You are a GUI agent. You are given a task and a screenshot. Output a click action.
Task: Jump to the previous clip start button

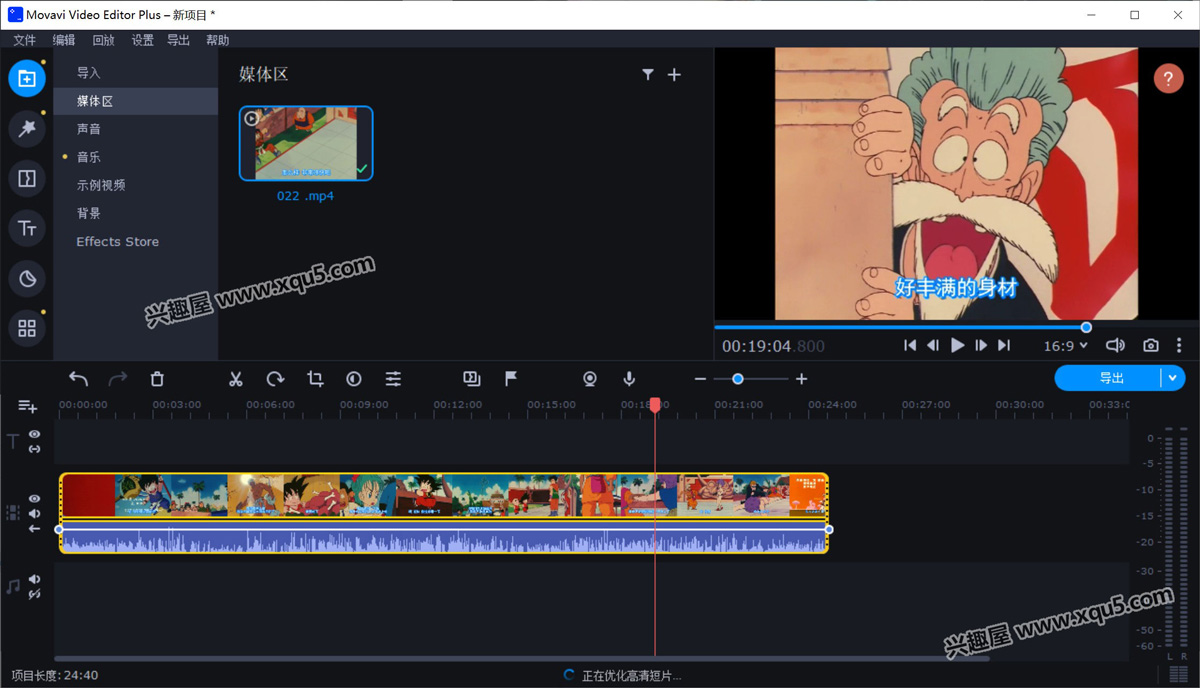[x=910, y=345]
